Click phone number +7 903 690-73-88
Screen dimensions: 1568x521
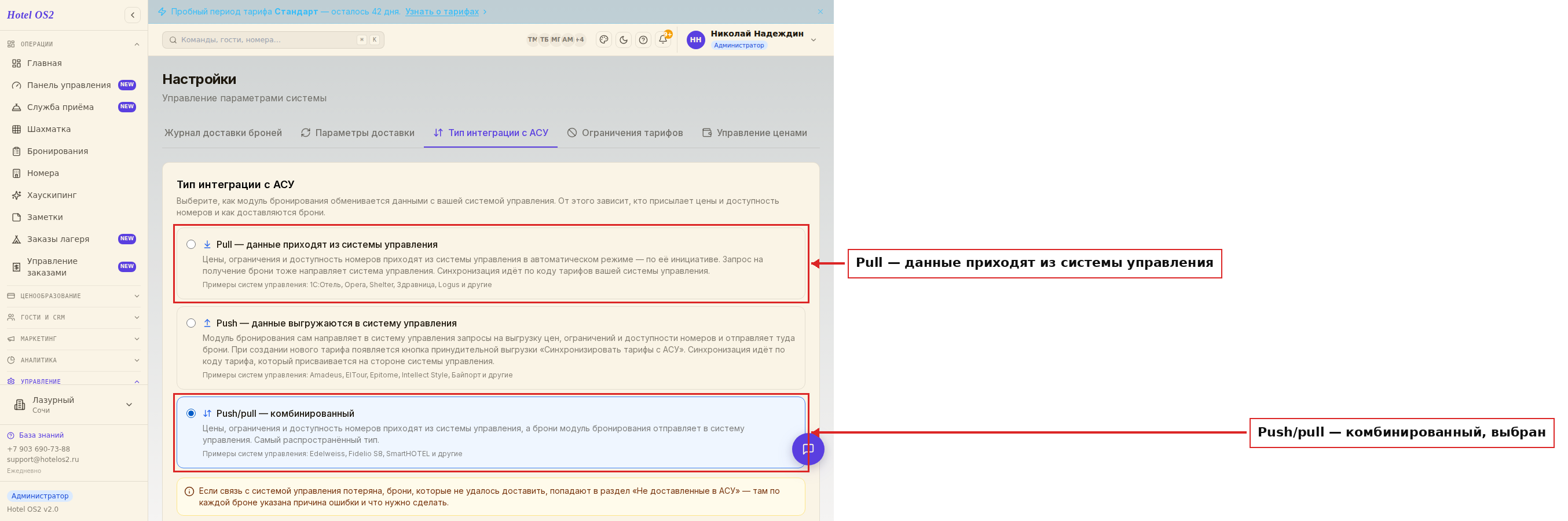(x=38, y=449)
